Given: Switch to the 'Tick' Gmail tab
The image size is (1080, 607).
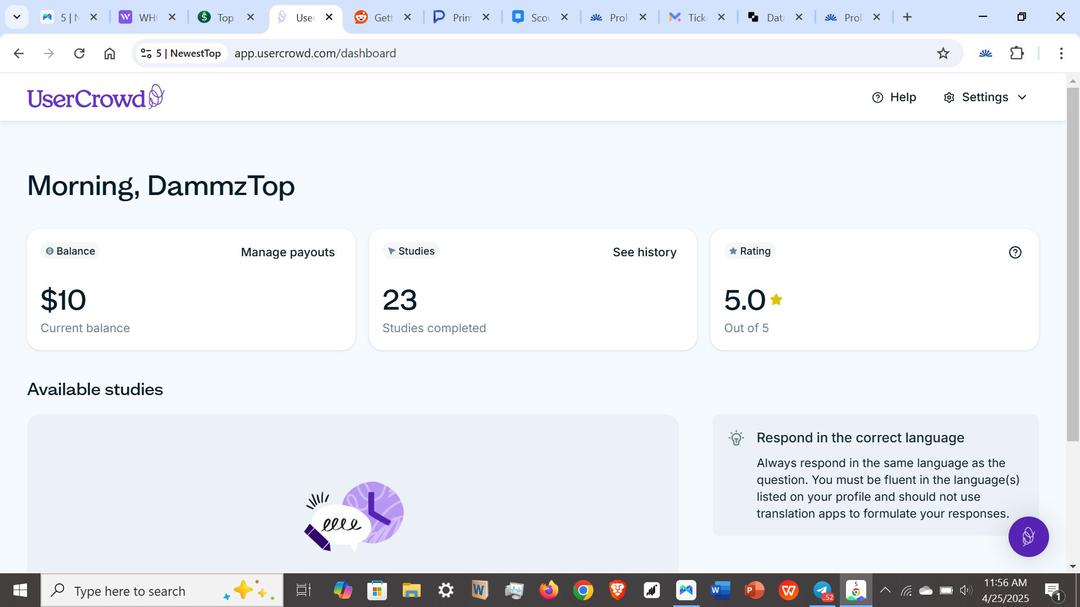Looking at the screenshot, I should [690, 17].
